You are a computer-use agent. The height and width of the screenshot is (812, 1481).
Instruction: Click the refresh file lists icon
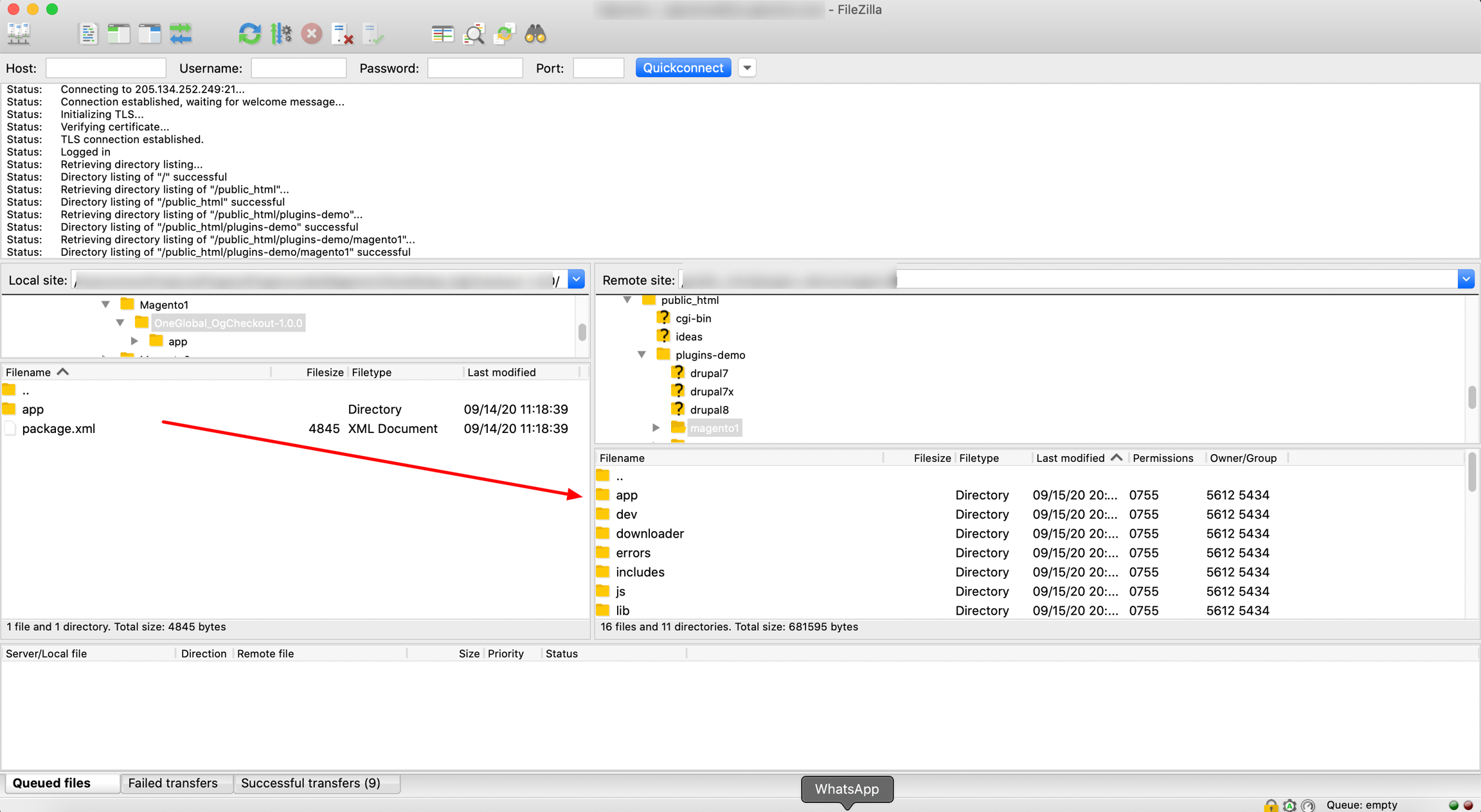tap(249, 33)
